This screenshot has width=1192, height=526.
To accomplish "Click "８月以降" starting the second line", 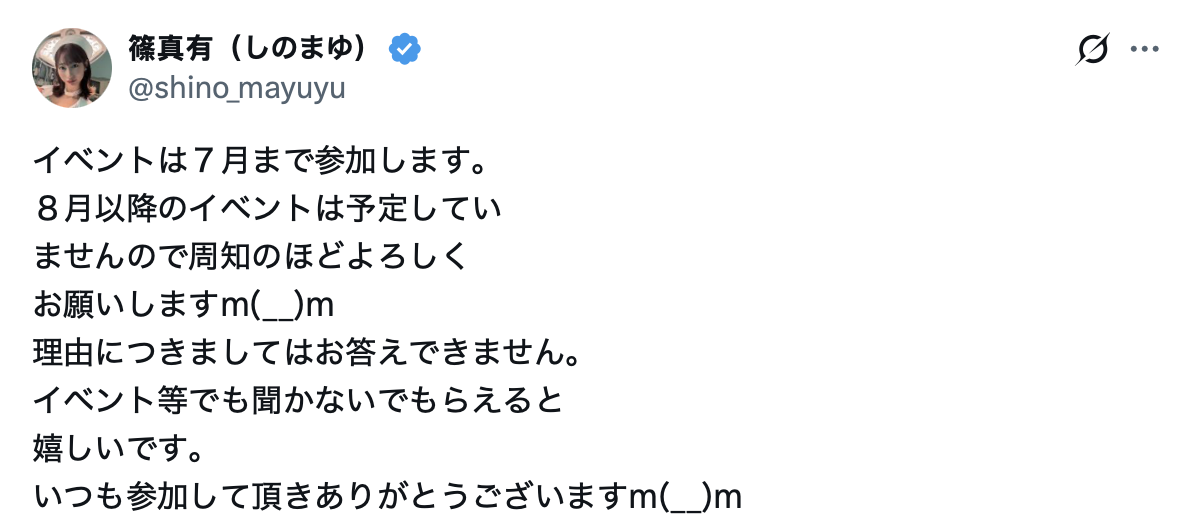I will pos(100,209).
